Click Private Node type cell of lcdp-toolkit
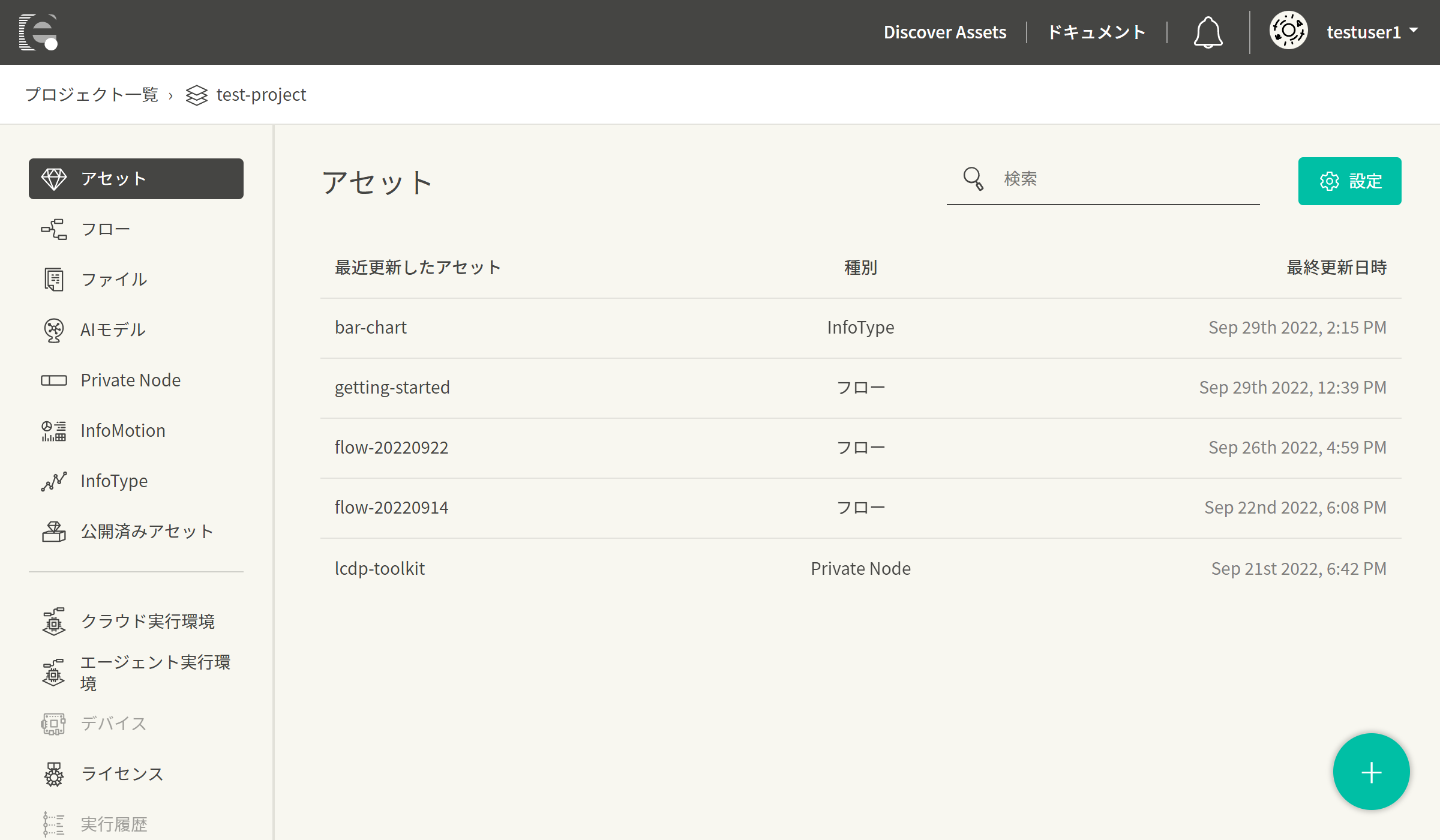Viewport: 1440px width, 840px height. coord(860,569)
